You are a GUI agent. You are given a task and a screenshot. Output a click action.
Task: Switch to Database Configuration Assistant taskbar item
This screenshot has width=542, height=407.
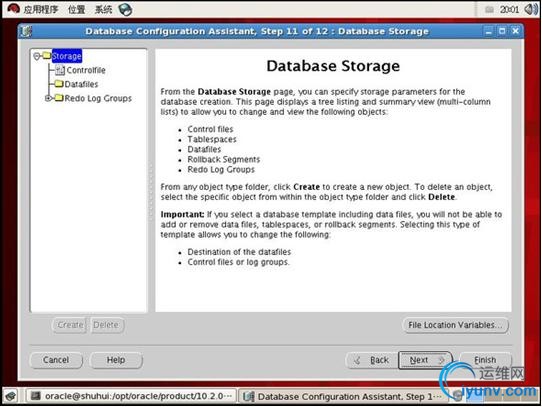tap(343, 396)
